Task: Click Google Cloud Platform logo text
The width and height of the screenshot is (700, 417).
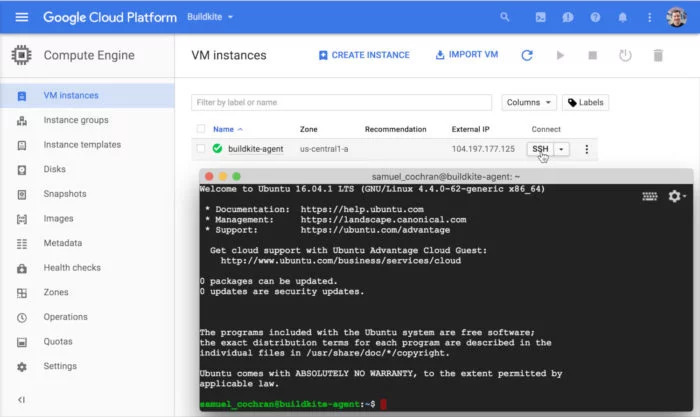Action: click(110, 17)
